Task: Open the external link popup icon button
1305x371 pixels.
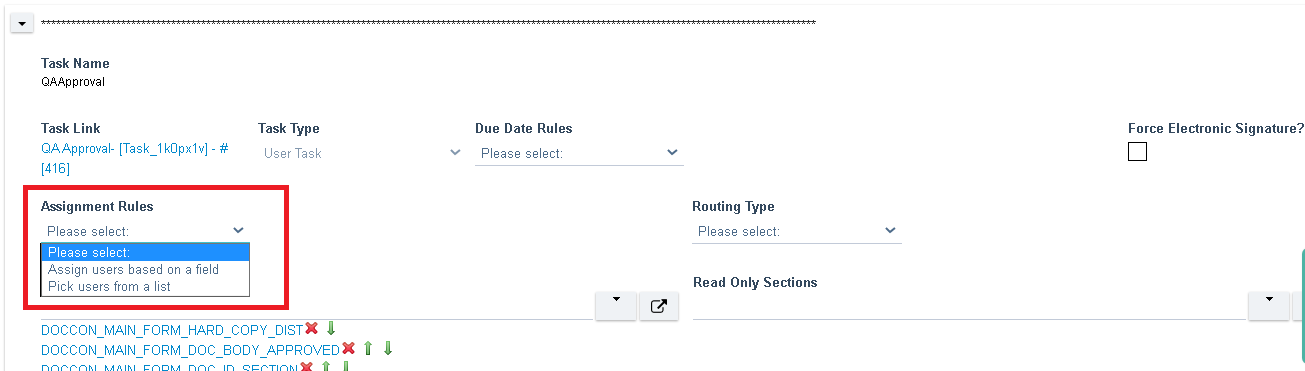Action: point(658,306)
